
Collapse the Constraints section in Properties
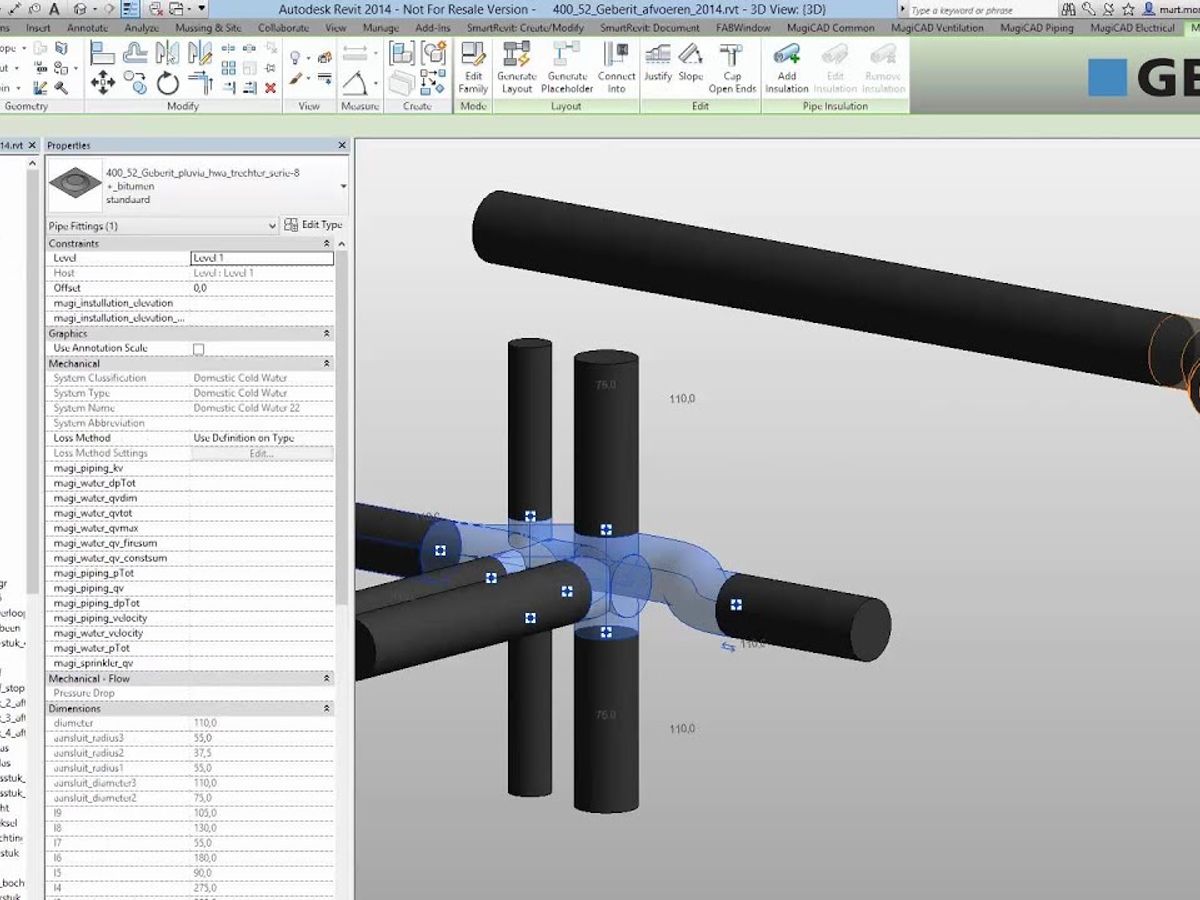click(326, 244)
